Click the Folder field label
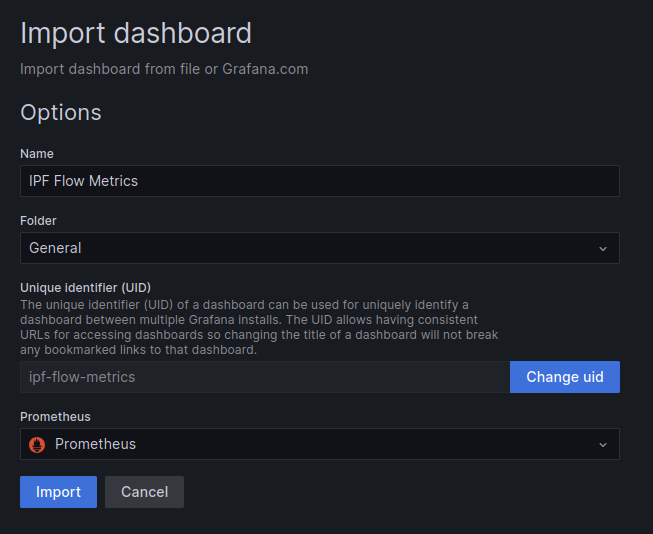The image size is (653, 534). coord(38,220)
